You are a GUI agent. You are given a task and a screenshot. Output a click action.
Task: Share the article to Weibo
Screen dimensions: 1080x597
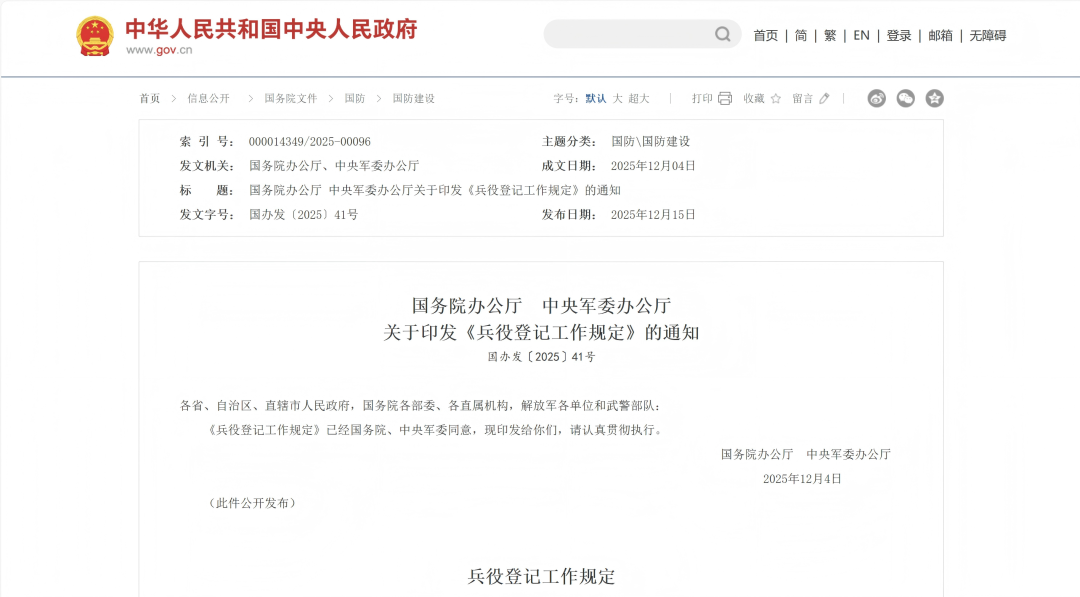coord(876,98)
